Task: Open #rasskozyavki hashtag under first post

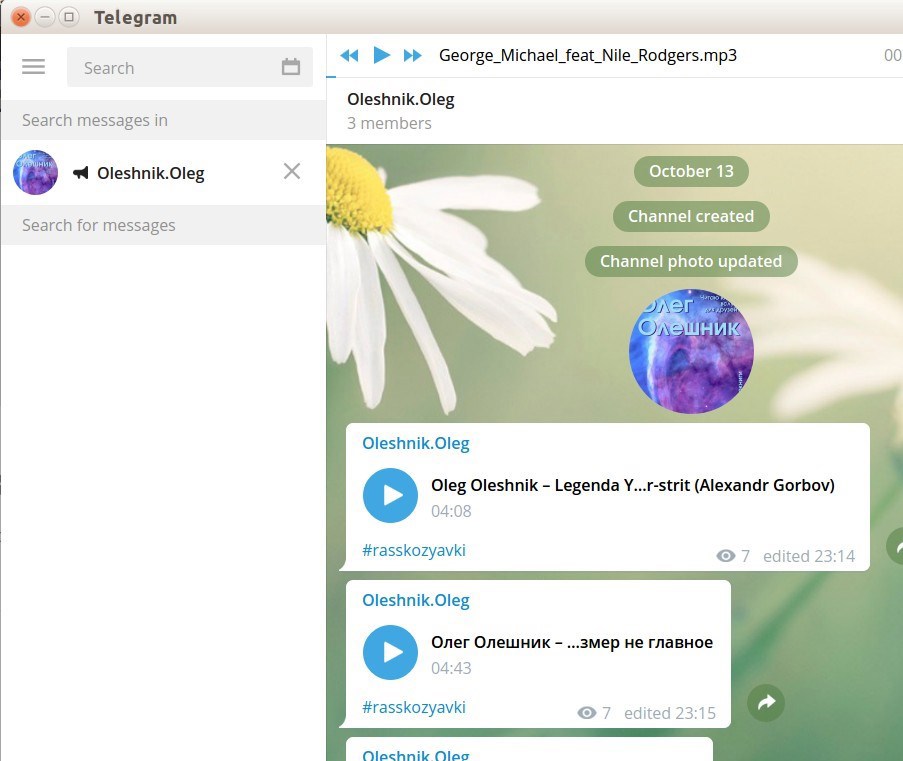Action: pos(414,550)
